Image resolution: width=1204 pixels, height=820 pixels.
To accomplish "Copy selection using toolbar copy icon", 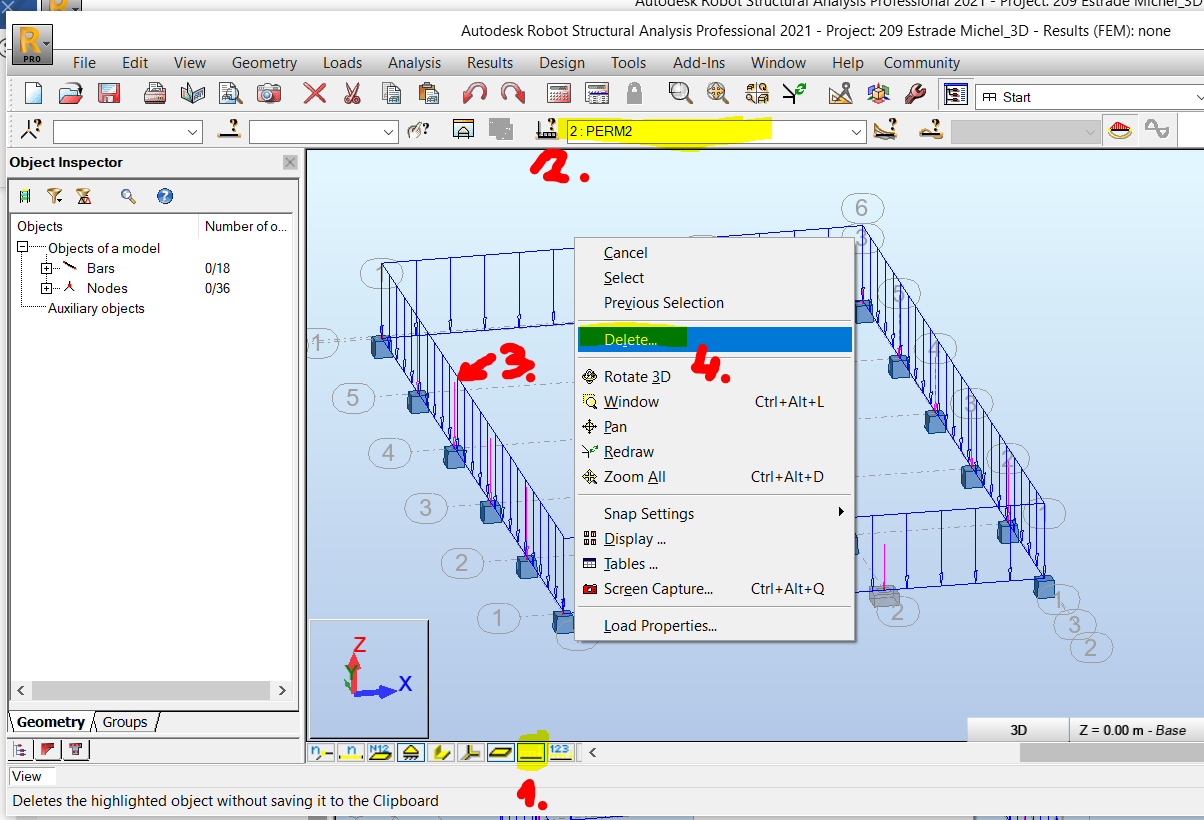I will [391, 94].
